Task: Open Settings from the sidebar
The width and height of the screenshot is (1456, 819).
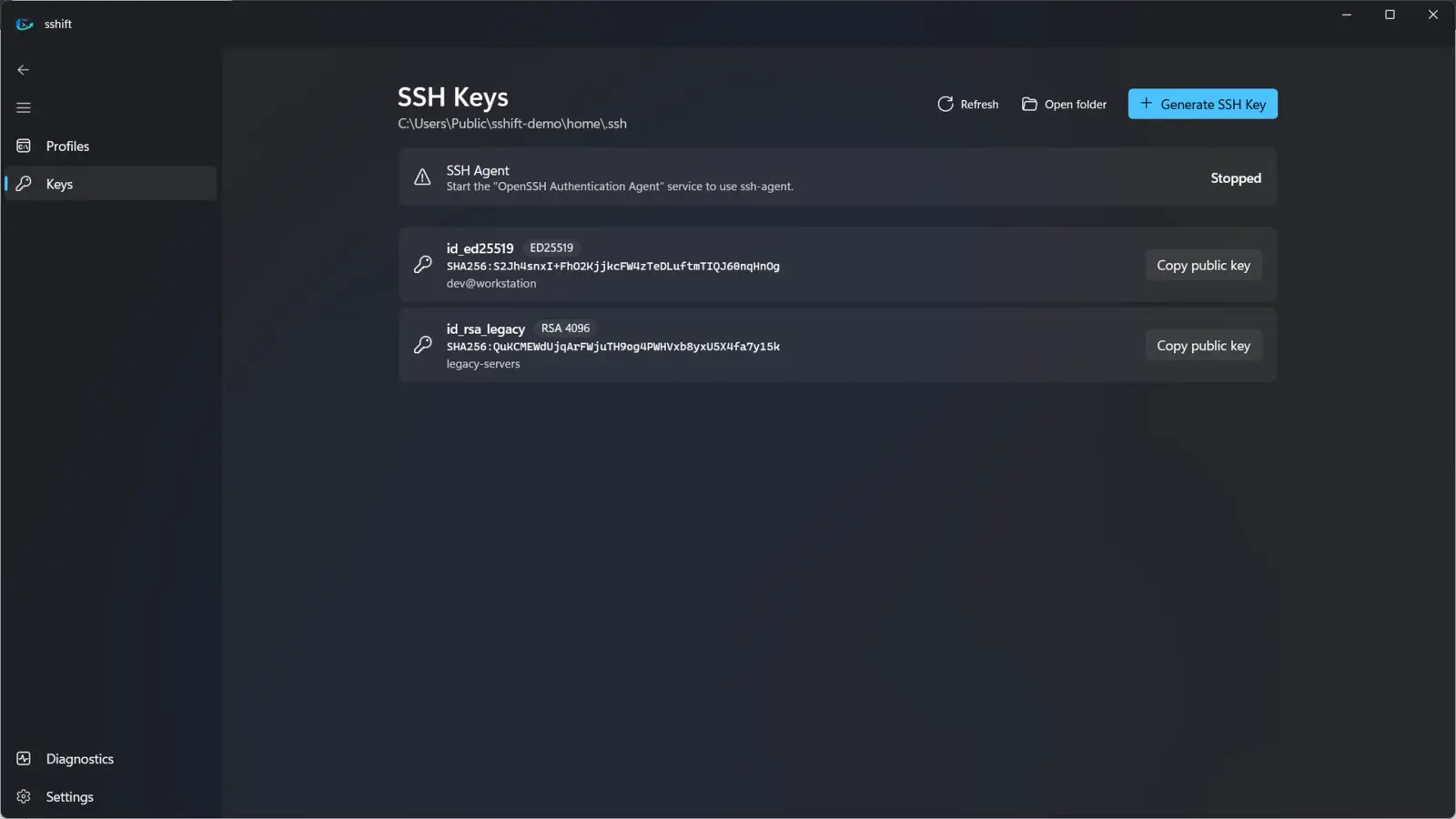Action: (x=110, y=796)
